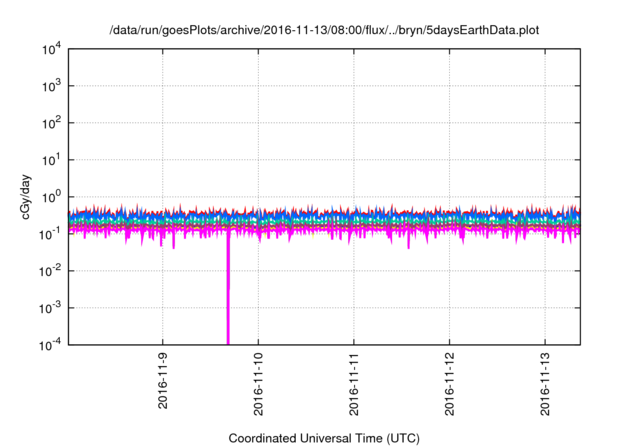The width and height of the screenshot is (640, 448).
Task: Click the 10^1 y-axis tick label
Action: click(52, 160)
